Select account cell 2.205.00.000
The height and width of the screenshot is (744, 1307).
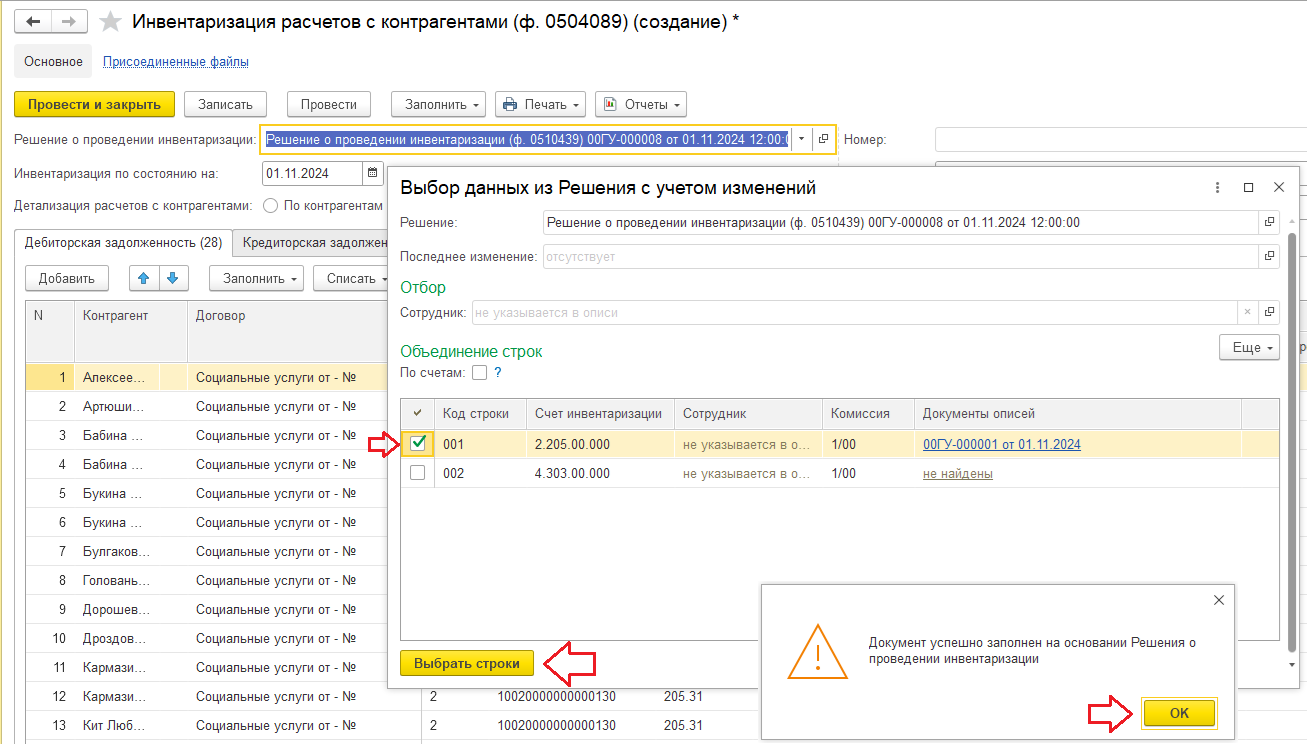pyautogui.click(x=601, y=444)
